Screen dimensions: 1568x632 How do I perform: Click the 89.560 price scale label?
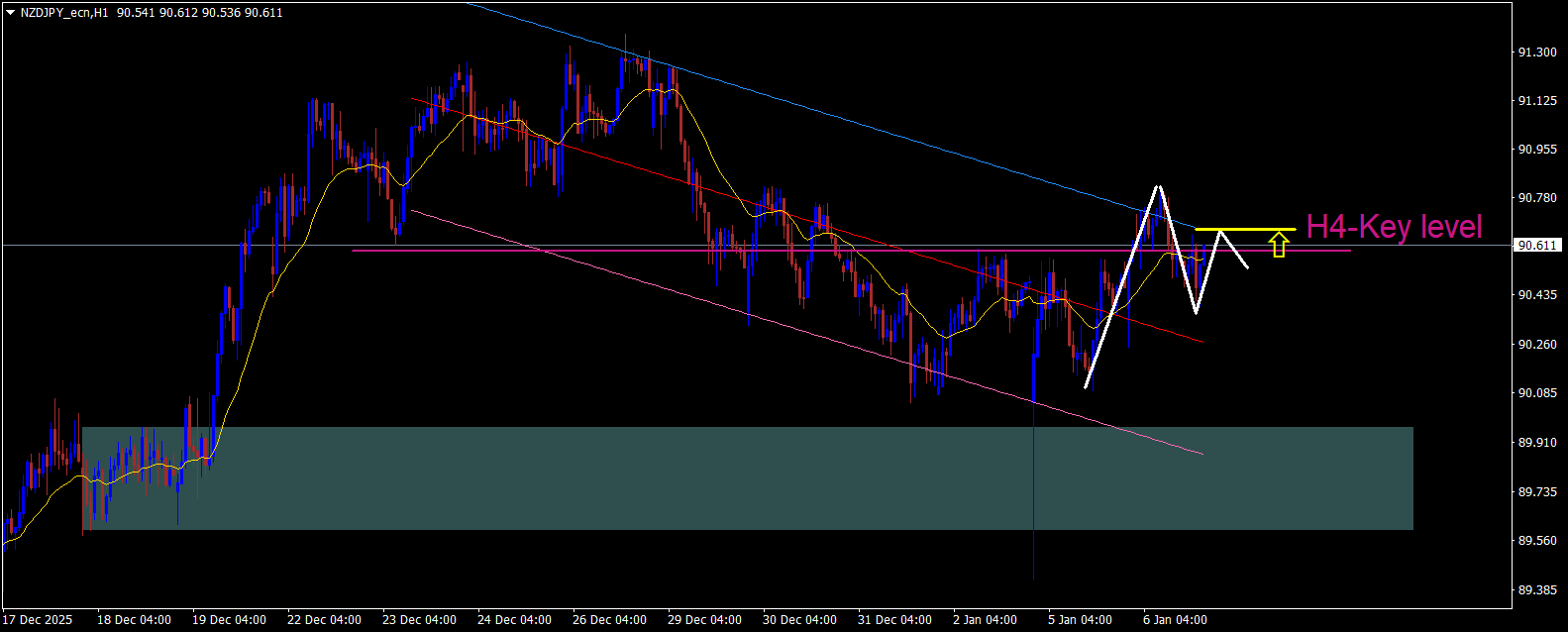(1537, 541)
